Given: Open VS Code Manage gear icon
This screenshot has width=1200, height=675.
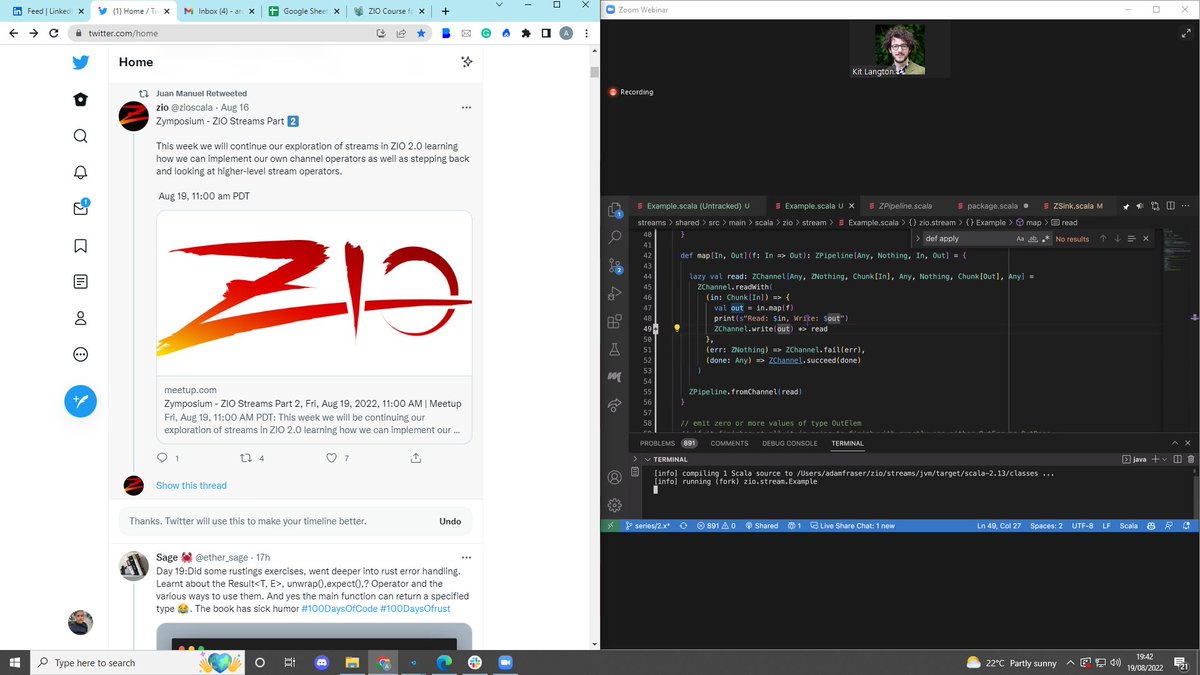Looking at the screenshot, I should [615, 505].
